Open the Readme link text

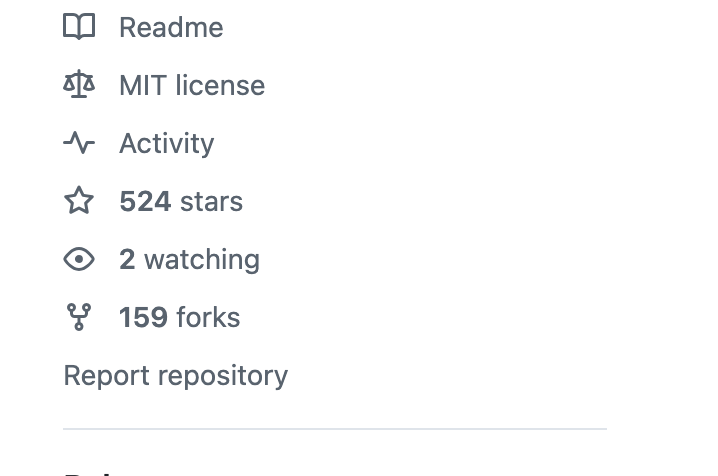[171, 27]
